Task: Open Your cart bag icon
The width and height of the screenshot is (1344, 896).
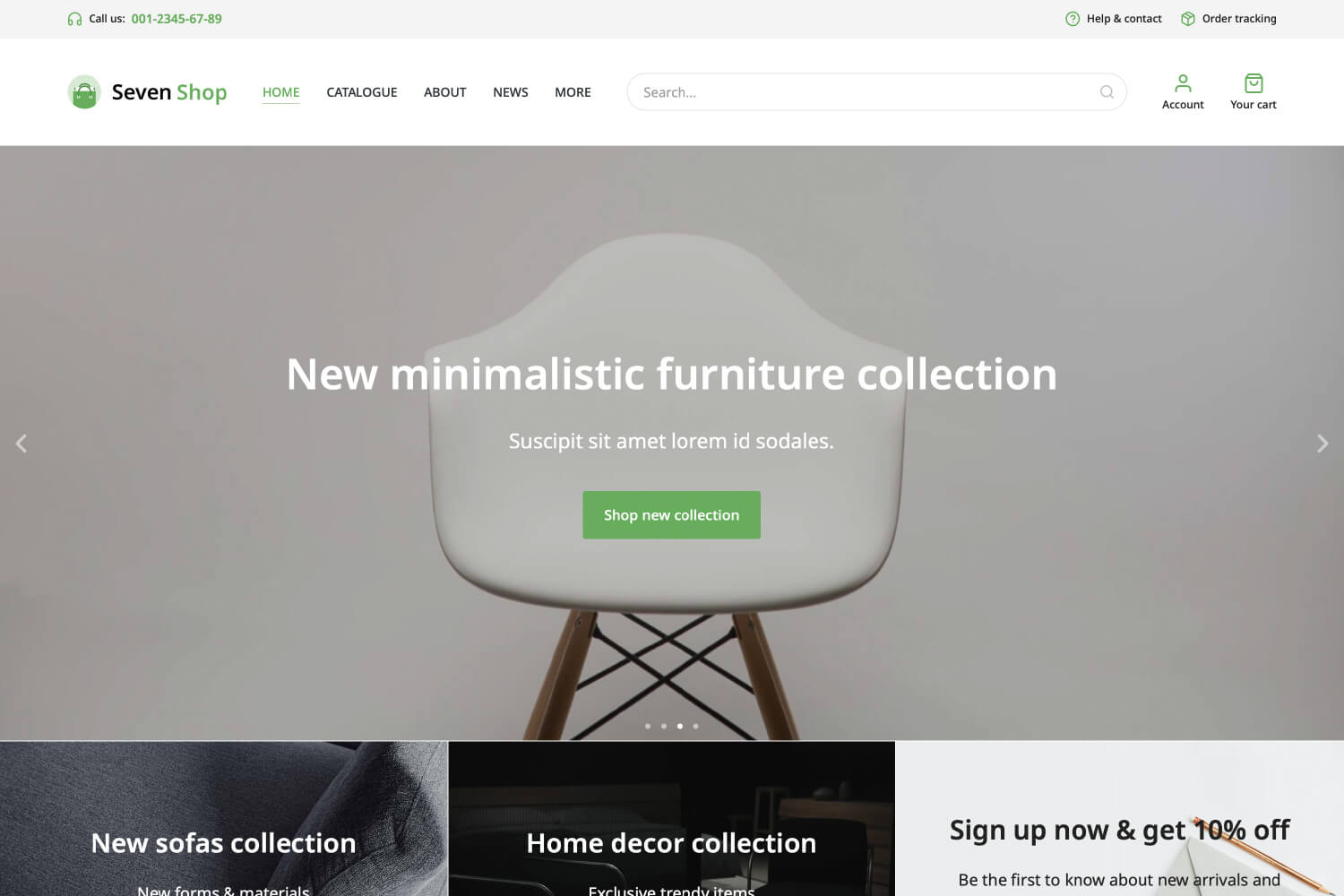Action: (x=1254, y=83)
